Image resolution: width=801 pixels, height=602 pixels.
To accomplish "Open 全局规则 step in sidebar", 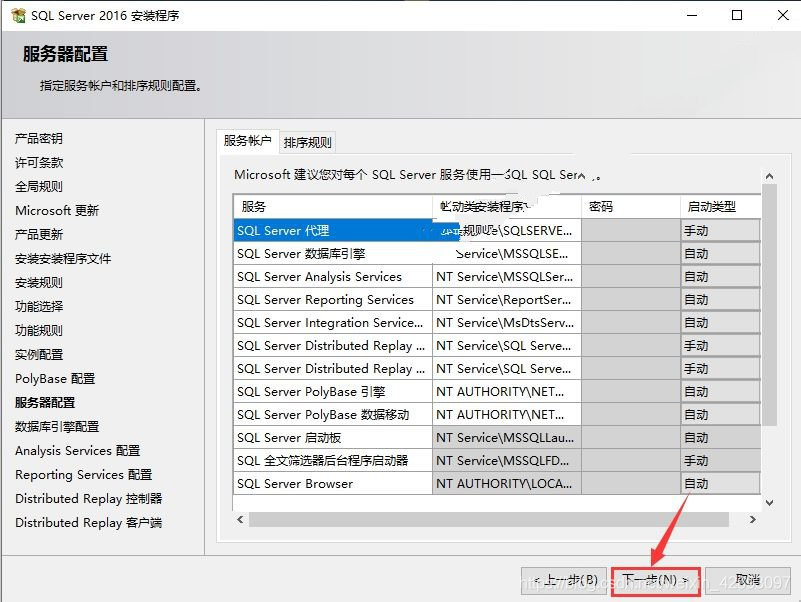I will [x=39, y=187].
